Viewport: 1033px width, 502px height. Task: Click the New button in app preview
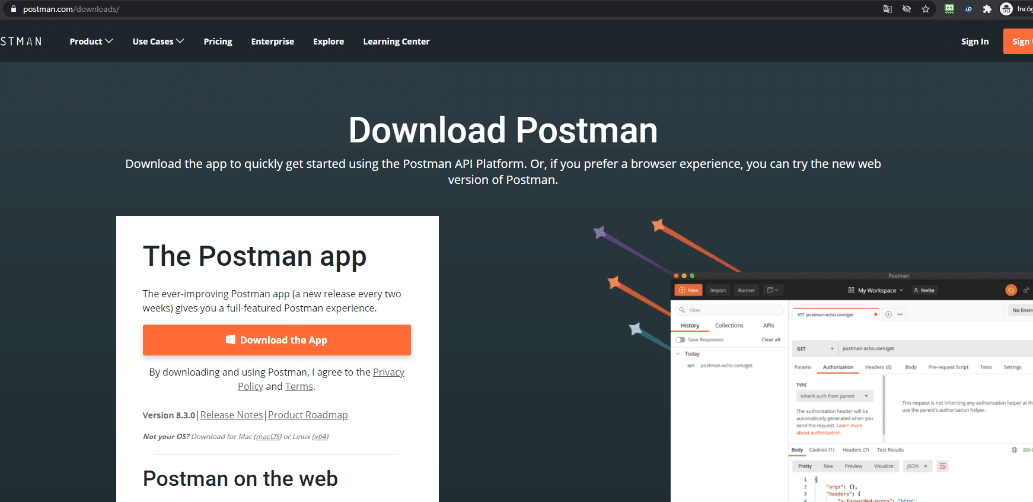[688, 290]
